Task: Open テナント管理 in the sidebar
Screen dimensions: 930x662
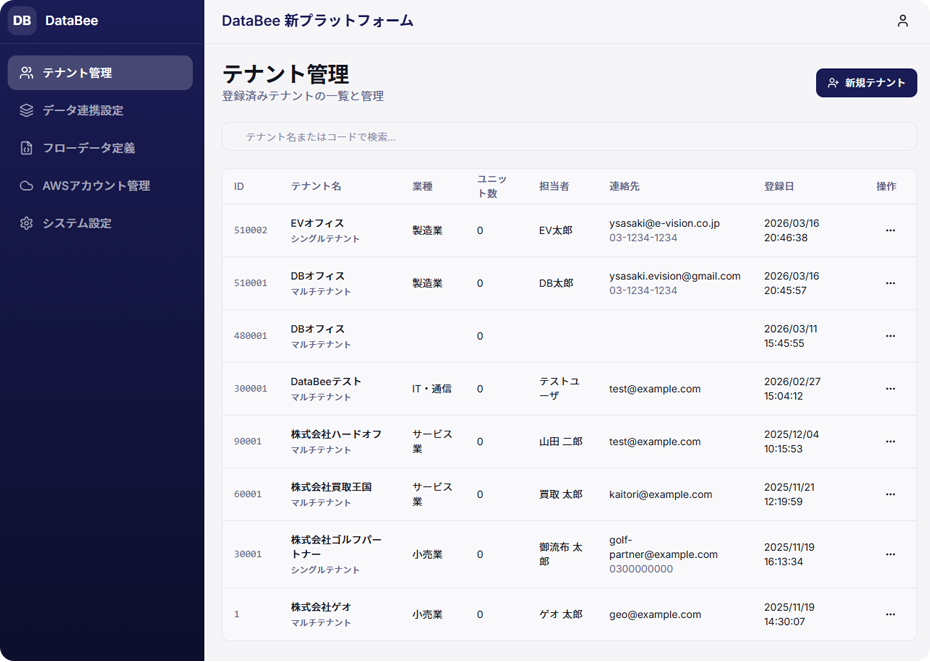Action: [x=100, y=73]
